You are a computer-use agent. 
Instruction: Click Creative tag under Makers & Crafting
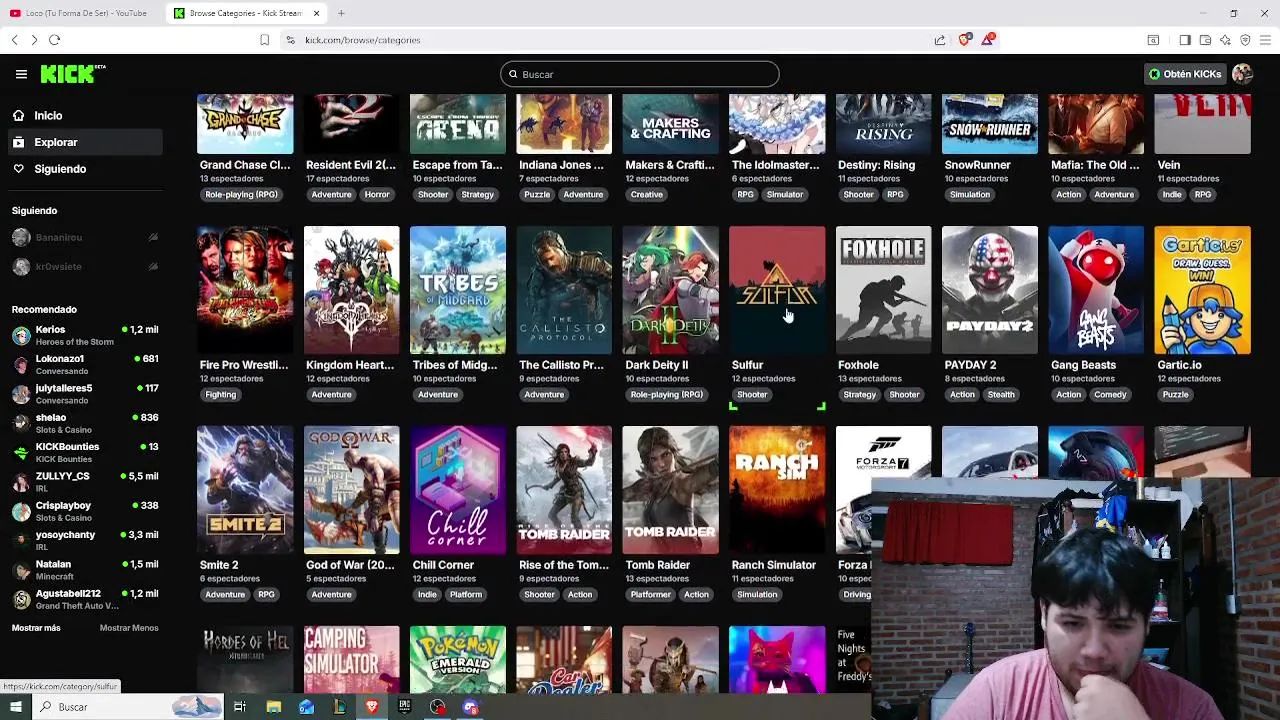click(x=647, y=195)
